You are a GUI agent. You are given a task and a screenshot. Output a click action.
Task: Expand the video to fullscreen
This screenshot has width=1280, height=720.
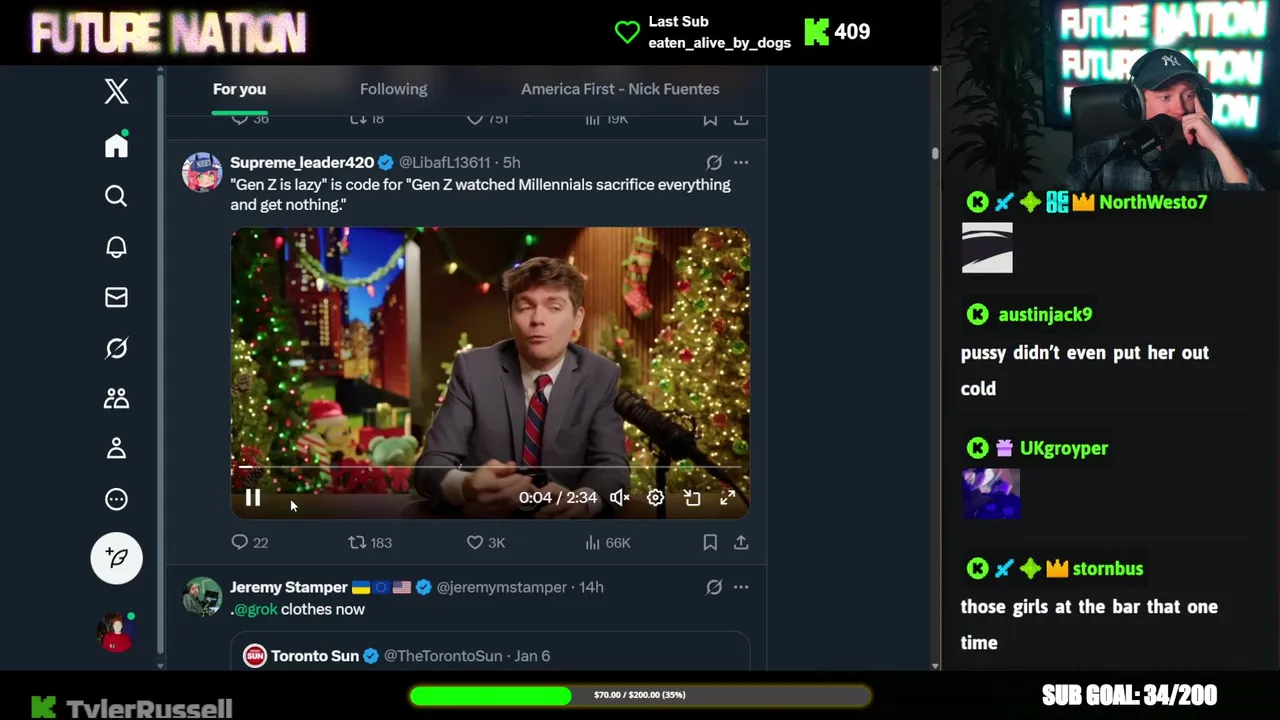(x=728, y=498)
